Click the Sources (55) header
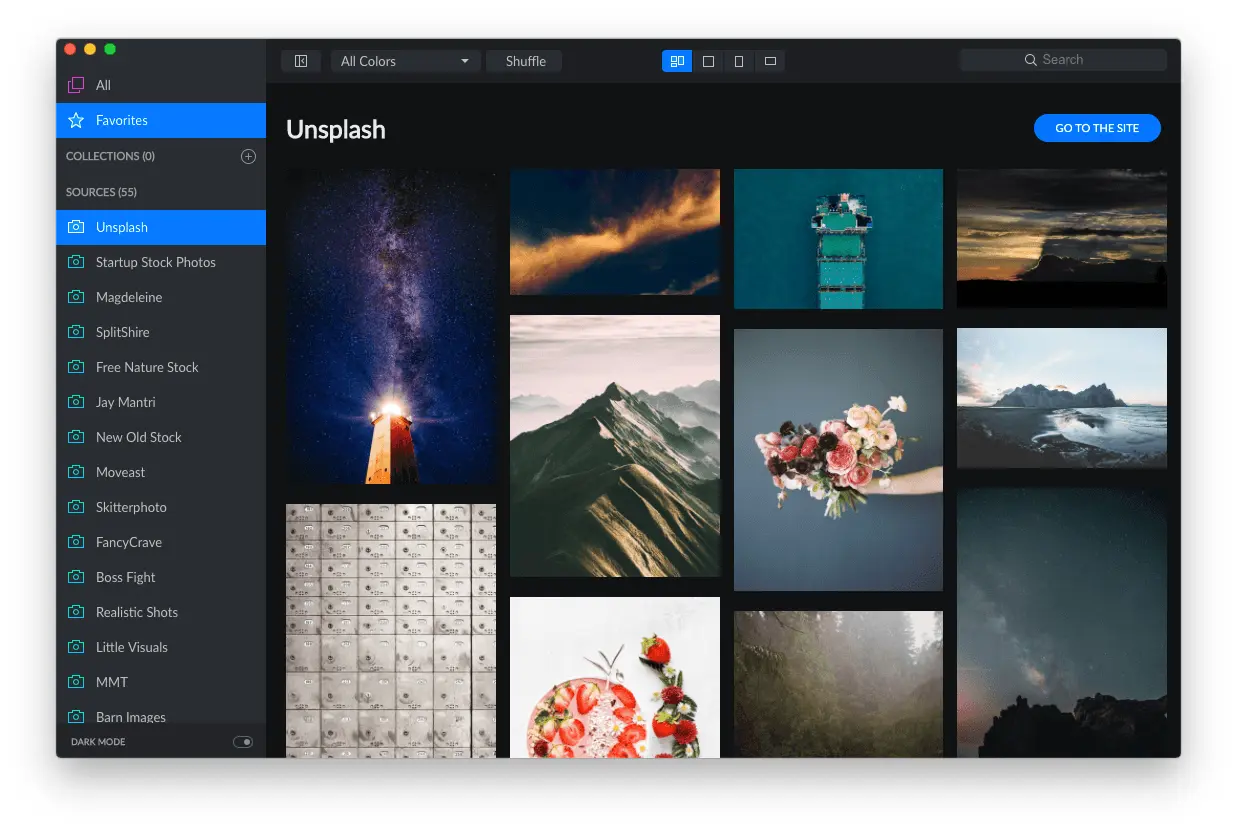Screen dimensions: 1237x832 point(101,192)
